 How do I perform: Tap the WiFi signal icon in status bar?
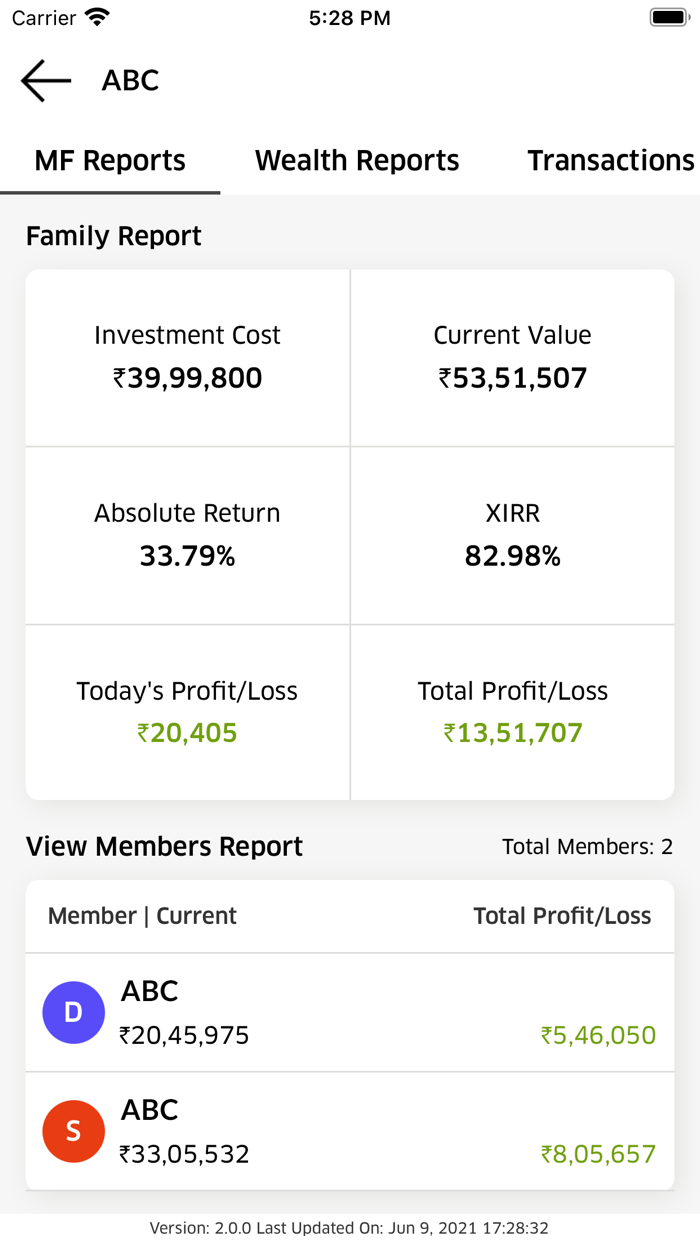pos(95,16)
